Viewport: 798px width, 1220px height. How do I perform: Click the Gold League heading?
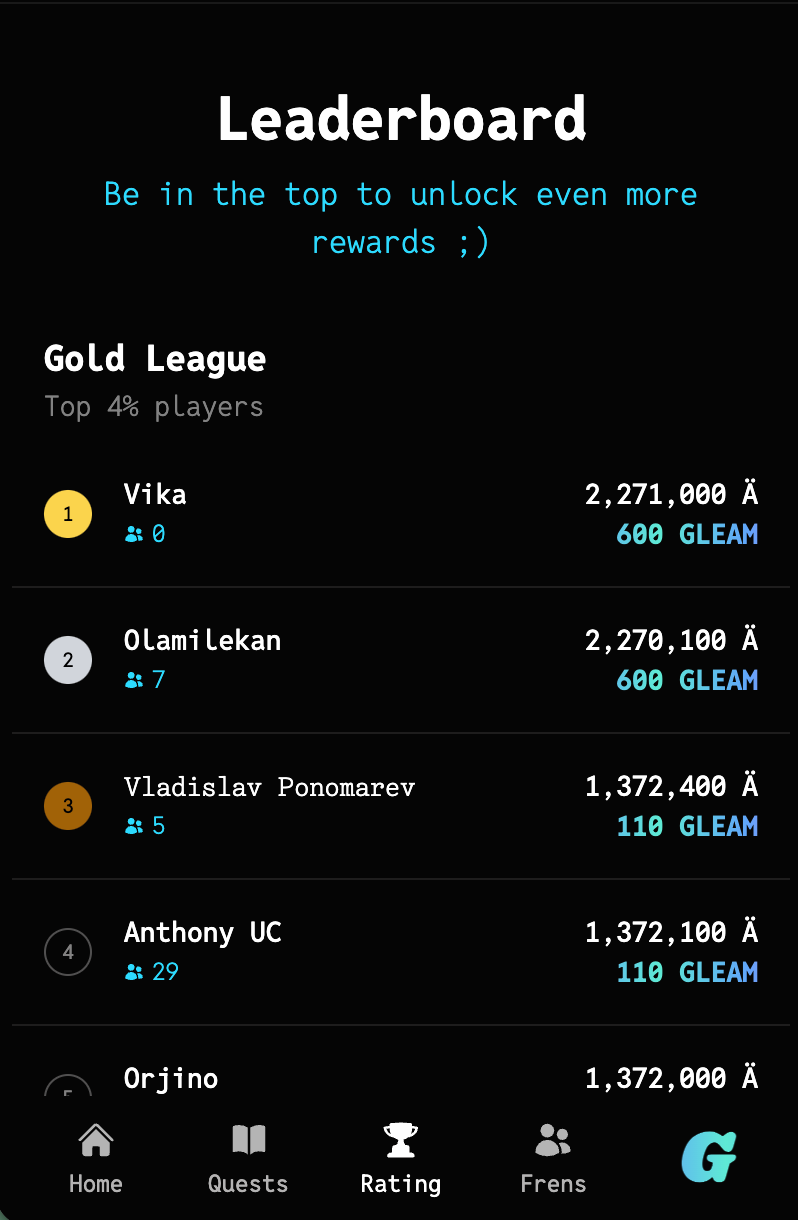[x=155, y=358]
